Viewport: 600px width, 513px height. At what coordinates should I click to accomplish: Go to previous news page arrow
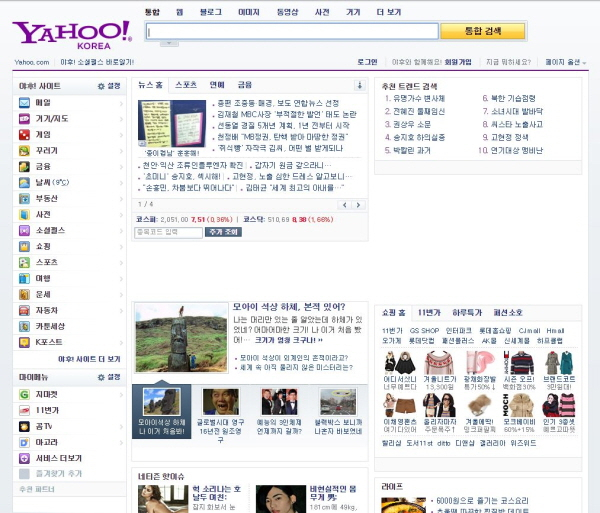(x=344, y=205)
